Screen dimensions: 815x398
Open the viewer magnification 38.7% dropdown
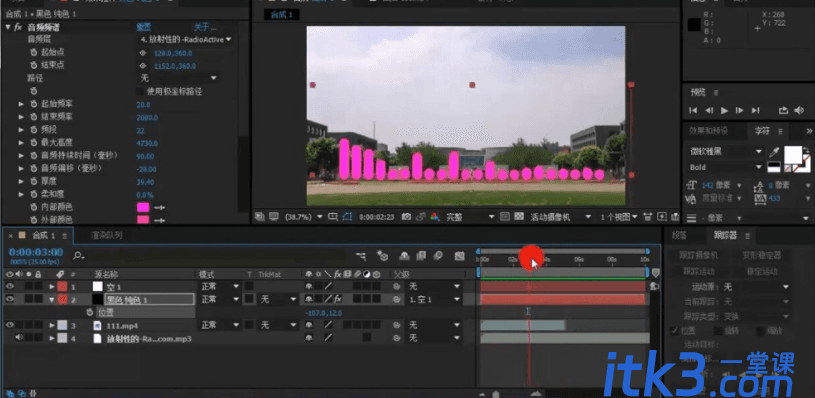[x=304, y=217]
